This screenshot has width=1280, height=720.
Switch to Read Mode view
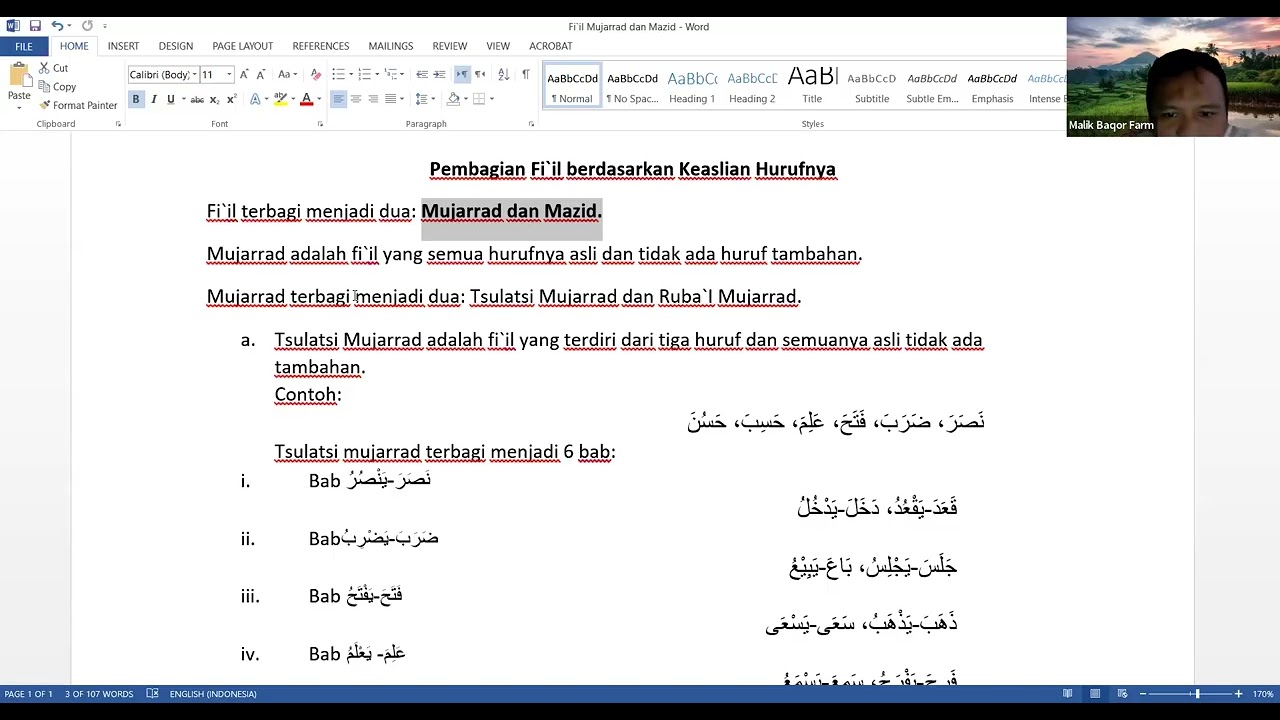(1068, 694)
